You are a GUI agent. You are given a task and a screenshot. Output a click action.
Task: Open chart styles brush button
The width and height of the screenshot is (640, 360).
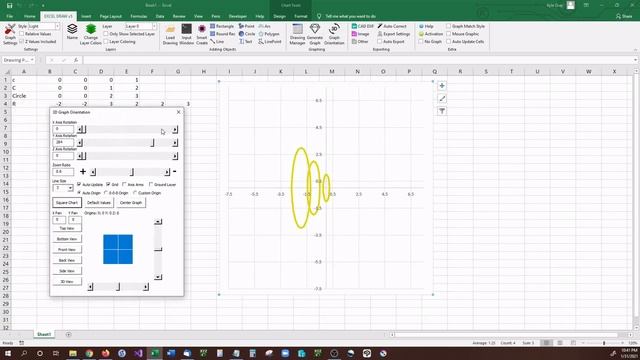[442, 98]
